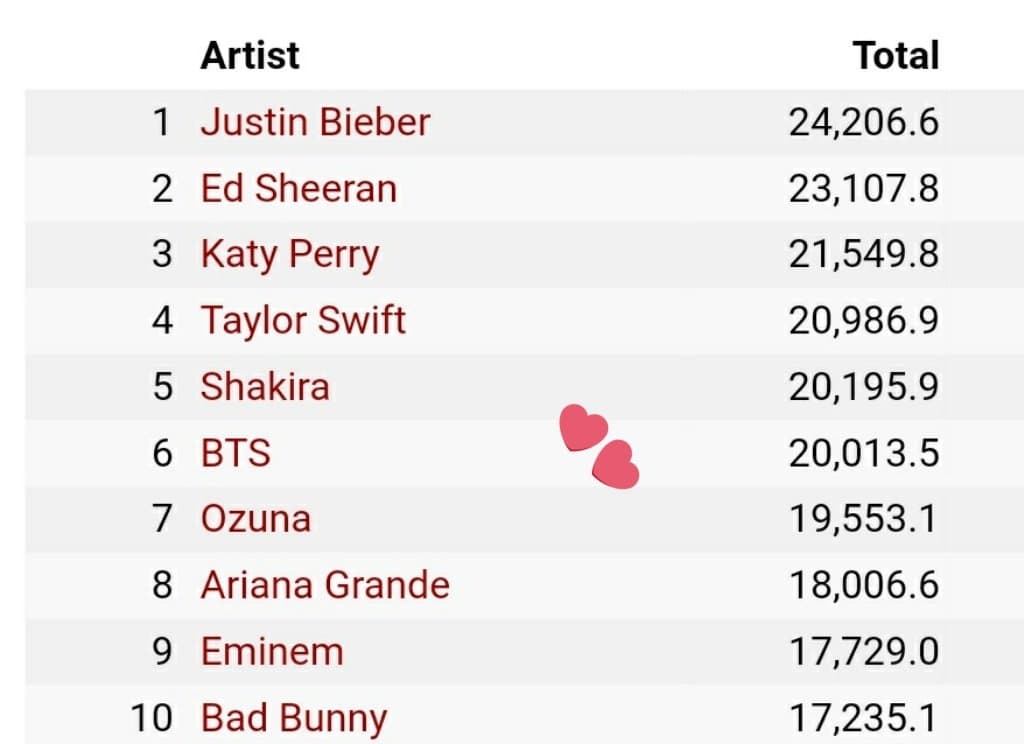Click the upper-left pink heart sticker
The height and width of the screenshot is (744, 1024).
(583, 428)
